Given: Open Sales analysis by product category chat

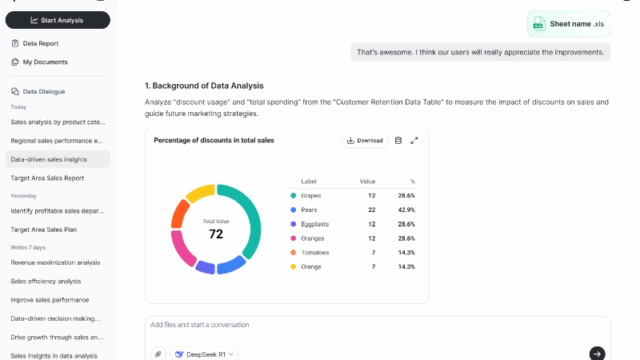Looking at the screenshot, I should pos(58,122).
